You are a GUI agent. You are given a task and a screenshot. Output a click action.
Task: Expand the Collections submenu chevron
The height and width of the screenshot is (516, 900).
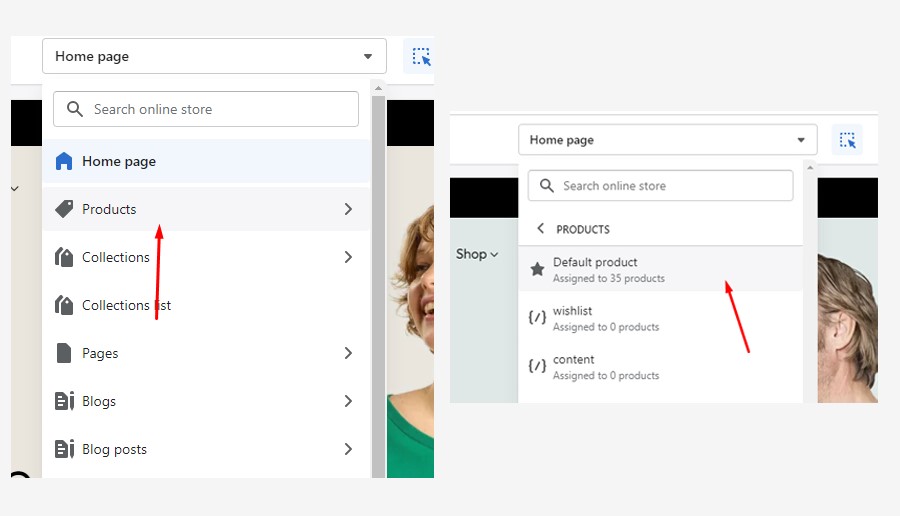[348, 257]
